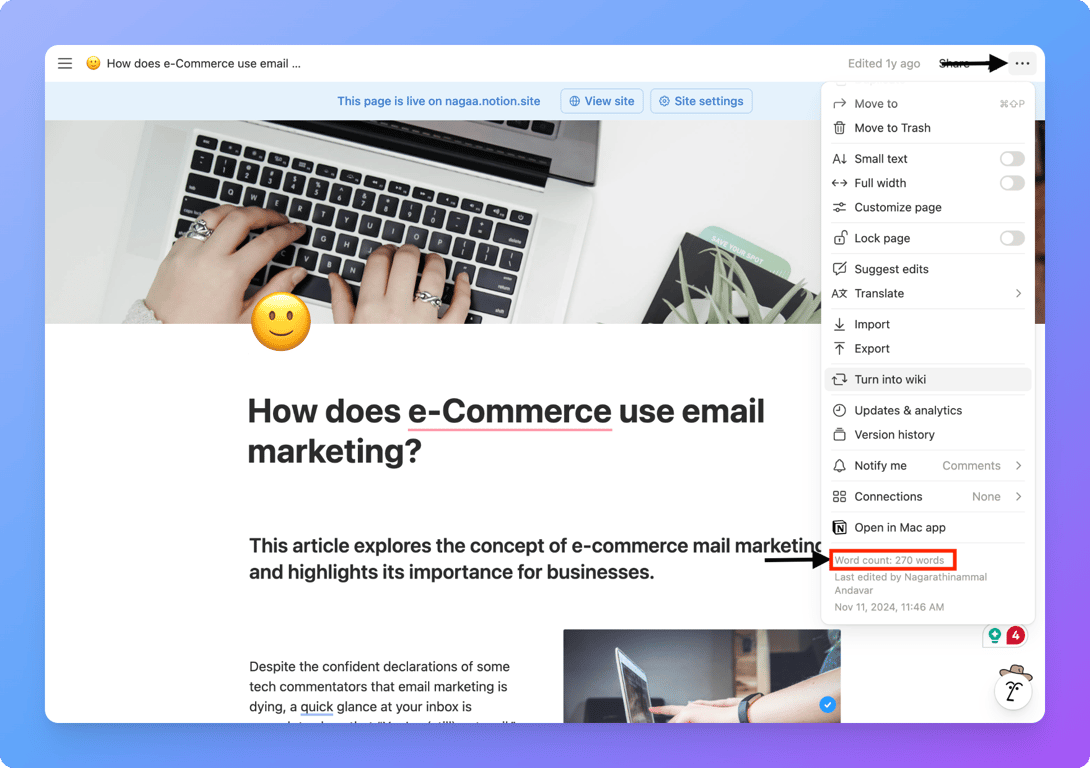The width and height of the screenshot is (1090, 768).
Task: Expand the Translate submenu chevron
Action: coord(1018,293)
